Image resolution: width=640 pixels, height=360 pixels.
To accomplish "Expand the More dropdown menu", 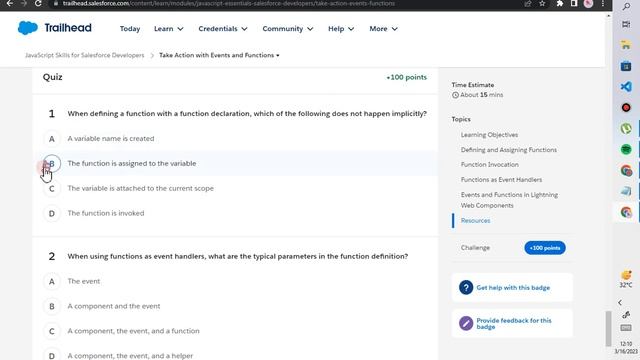I will pos(383,29).
